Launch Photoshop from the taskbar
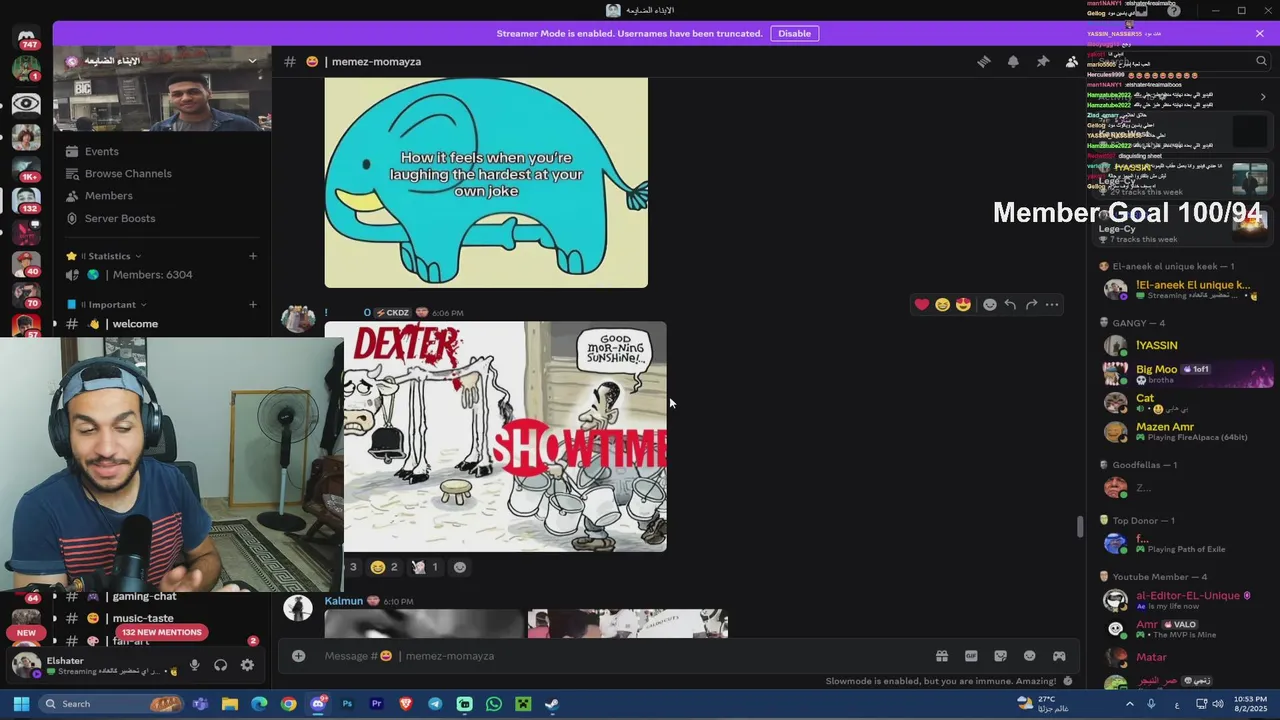The height and width of the screenshot is (720, 1280). point(347,704)
